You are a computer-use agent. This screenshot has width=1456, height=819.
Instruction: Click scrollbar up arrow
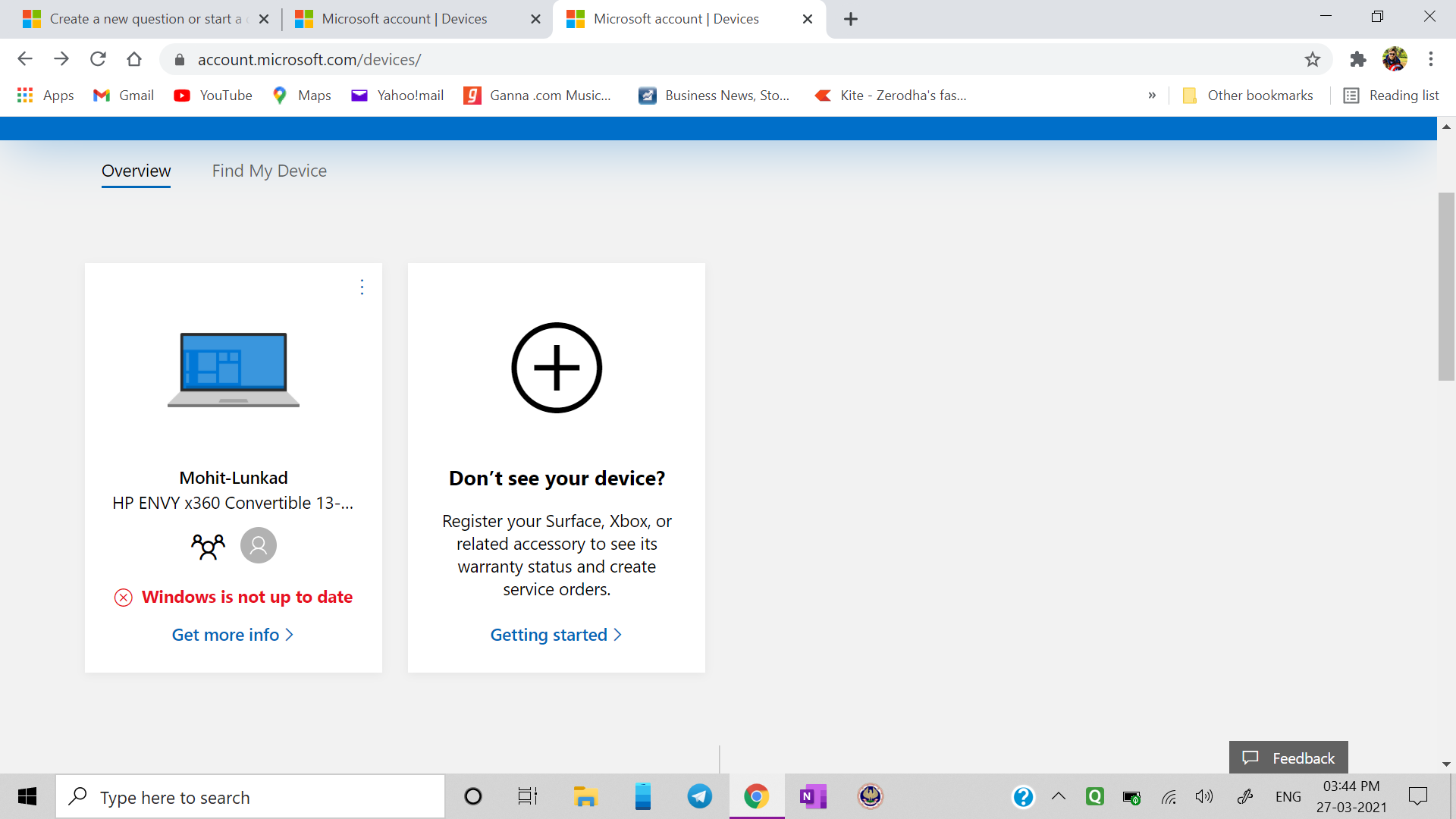[1446, 127]
